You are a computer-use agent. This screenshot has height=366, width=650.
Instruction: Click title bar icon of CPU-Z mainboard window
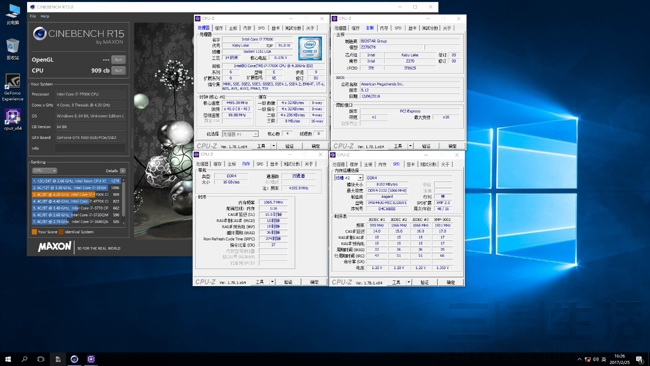click(335, 19)
